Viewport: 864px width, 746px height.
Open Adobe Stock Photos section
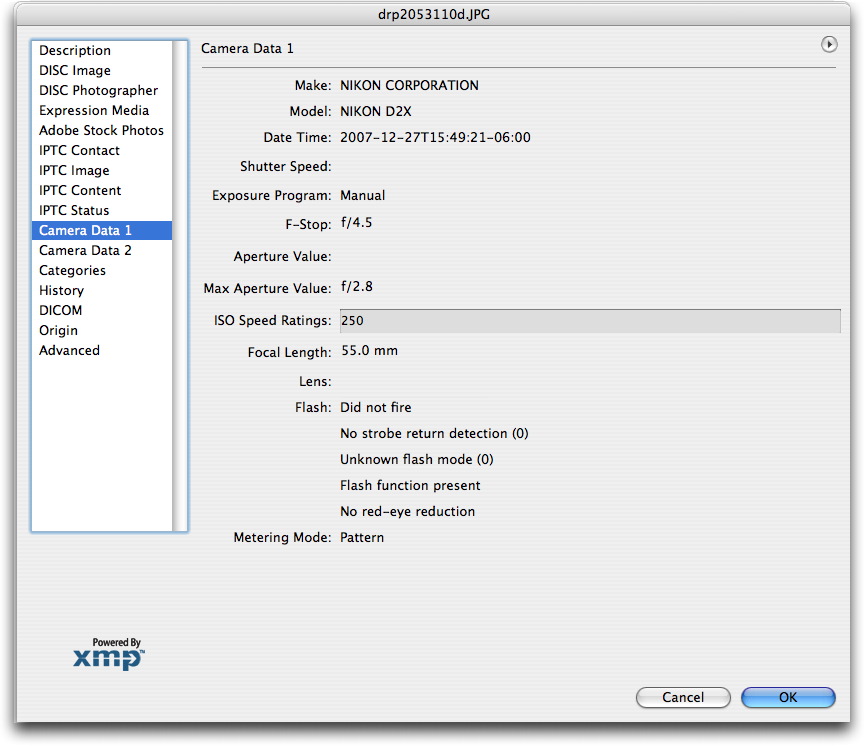[101, 131]
